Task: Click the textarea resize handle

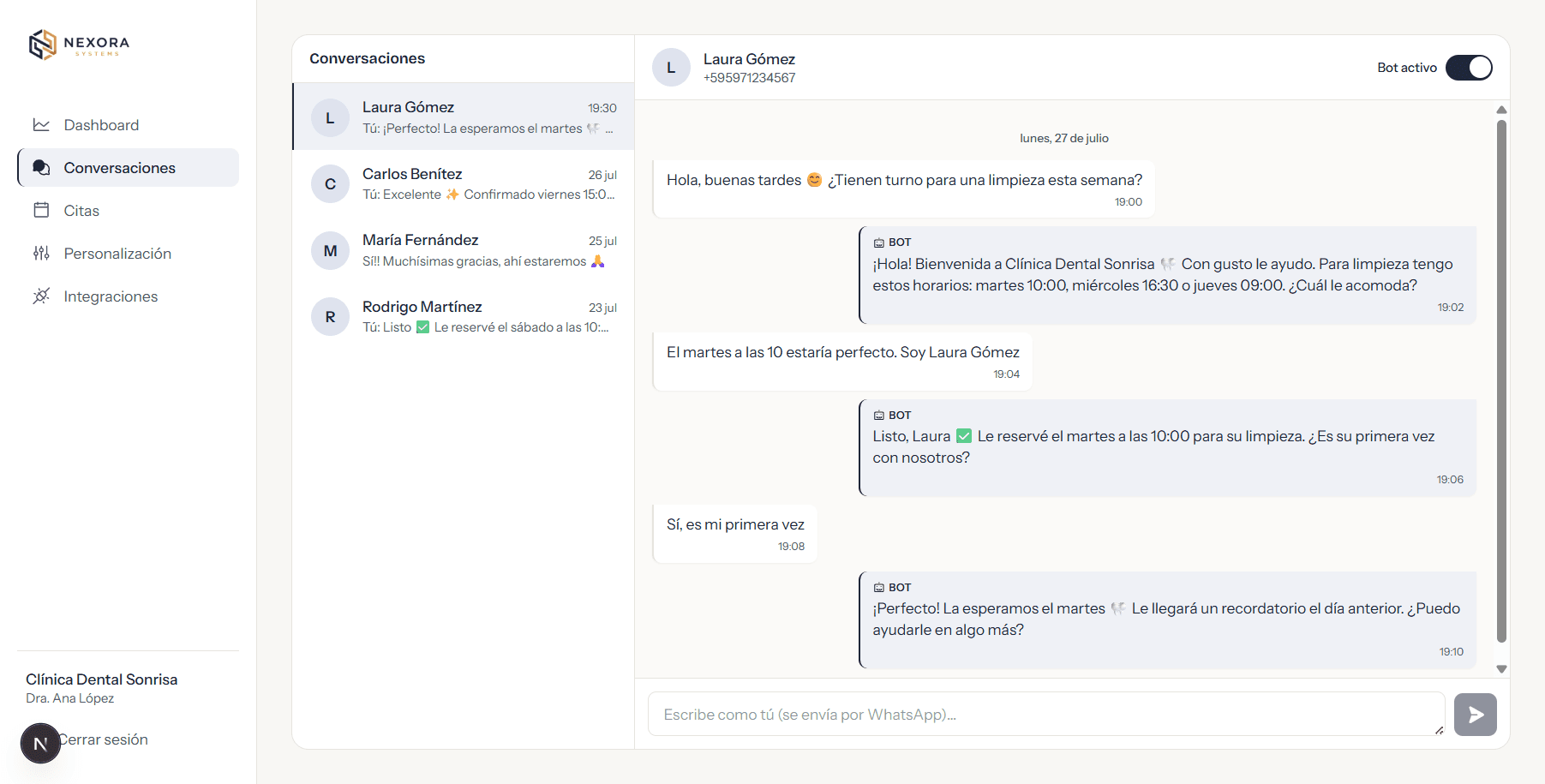Action: point(1439,730)
